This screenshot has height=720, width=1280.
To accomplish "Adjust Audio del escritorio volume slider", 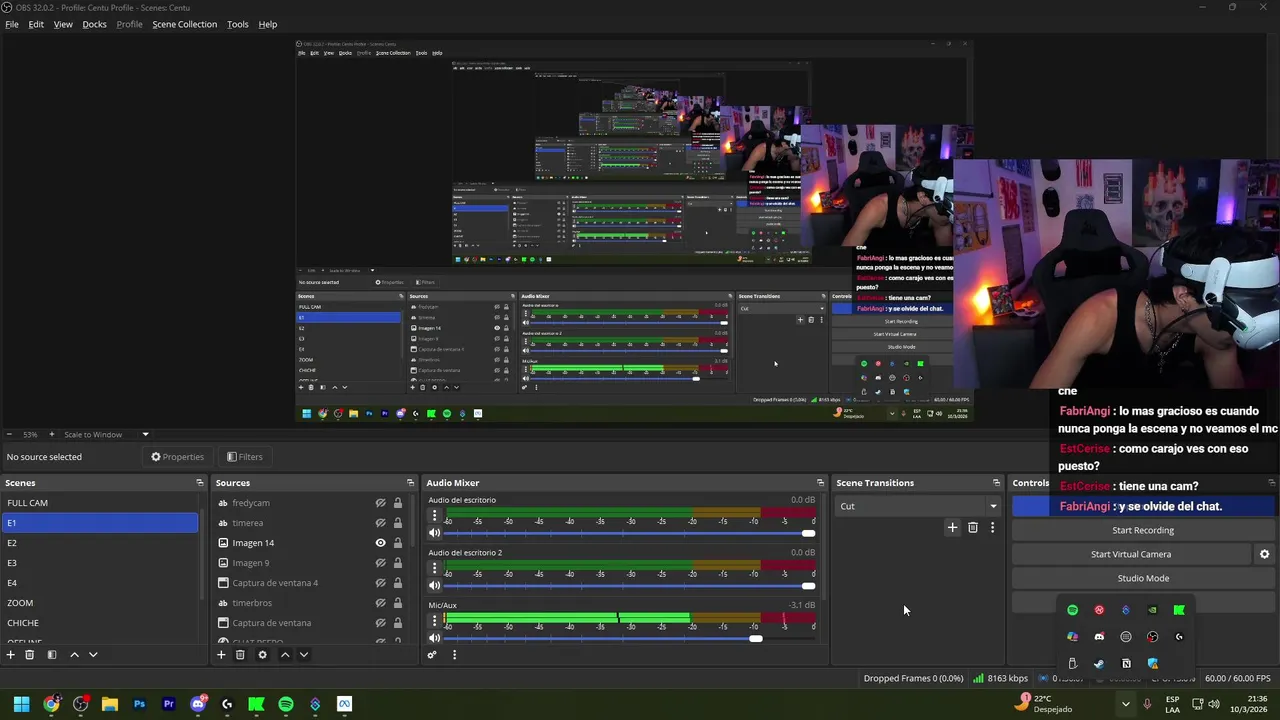I will (x=808, y=533).
